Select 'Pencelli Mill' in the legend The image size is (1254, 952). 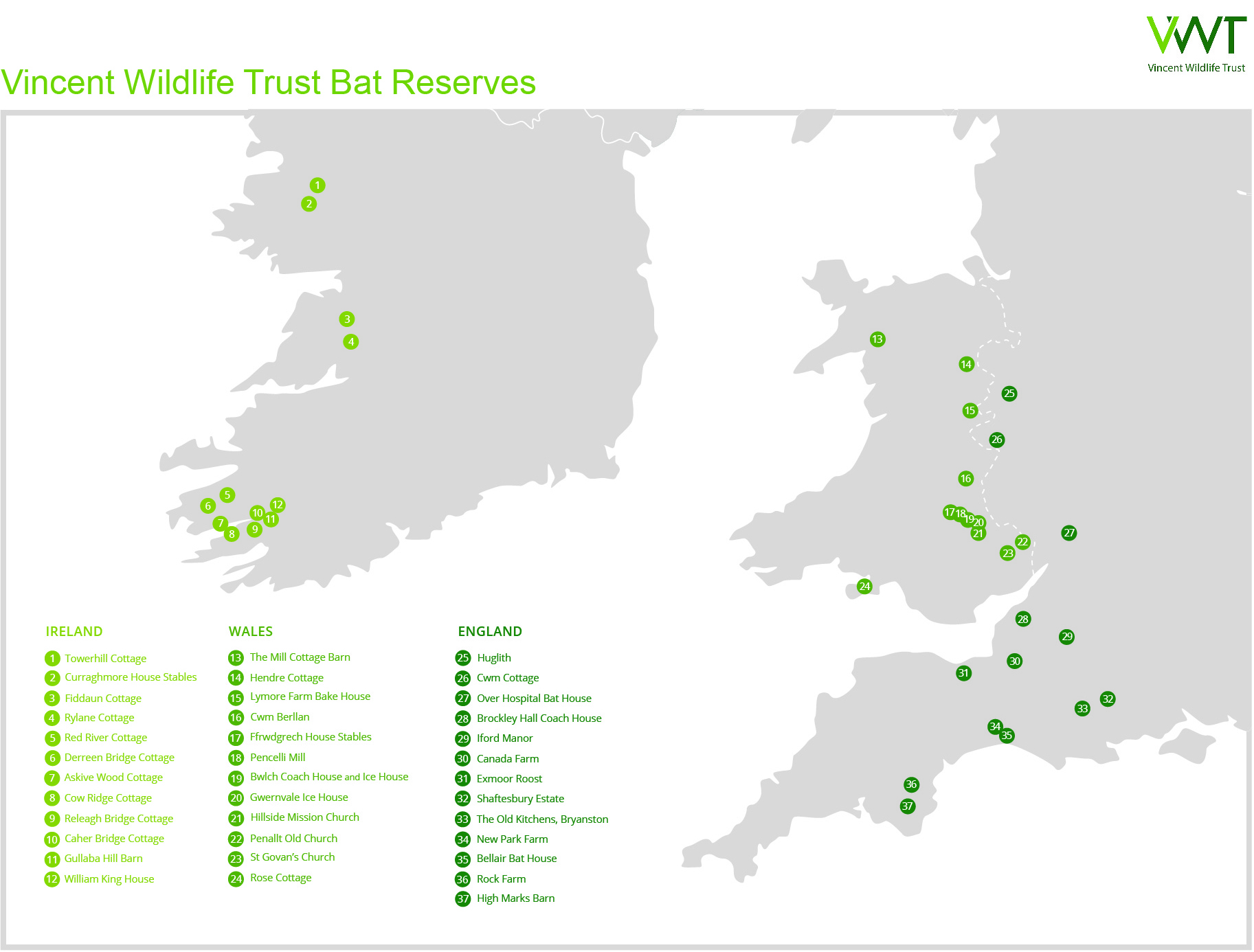tap(278, 758)
